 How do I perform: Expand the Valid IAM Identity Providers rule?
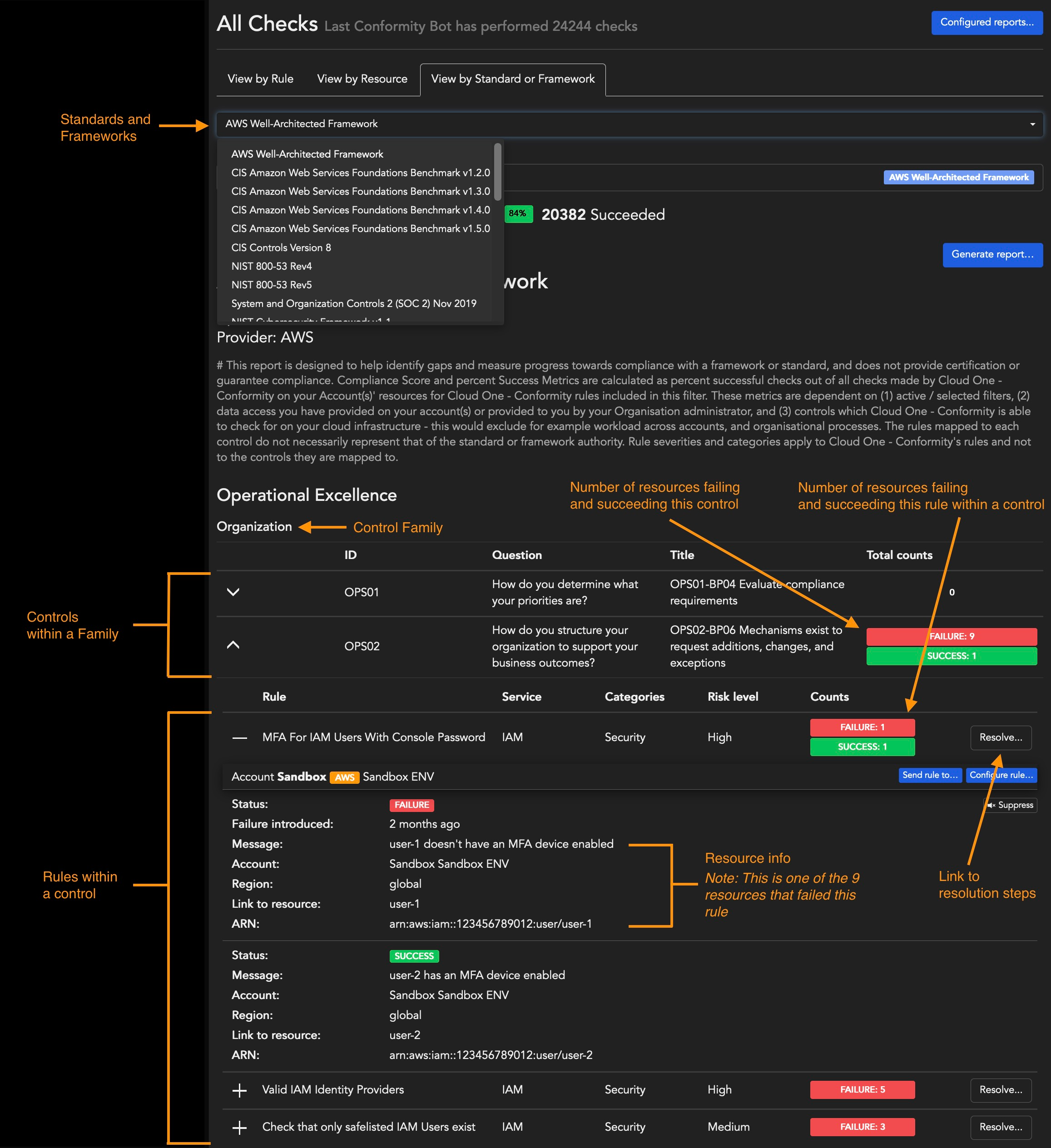tap(240, 1089)
